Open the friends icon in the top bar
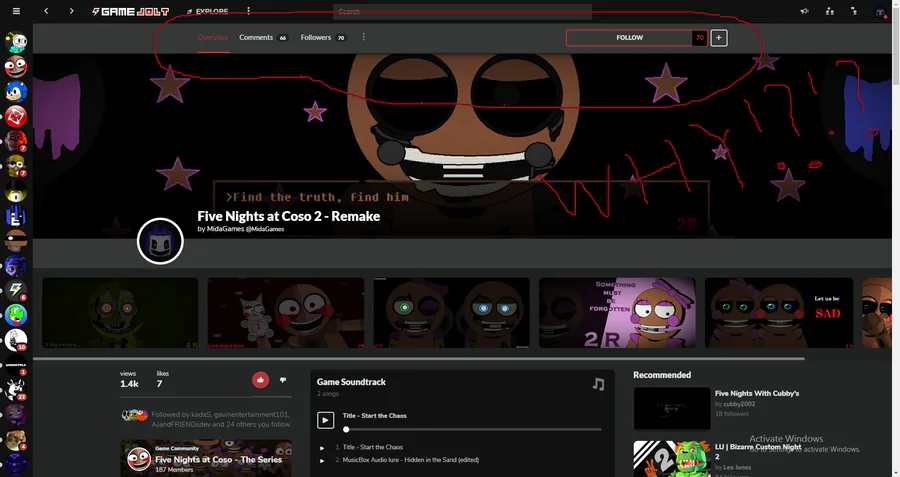Viewport: 900px width, 477px height. point(830,11)
